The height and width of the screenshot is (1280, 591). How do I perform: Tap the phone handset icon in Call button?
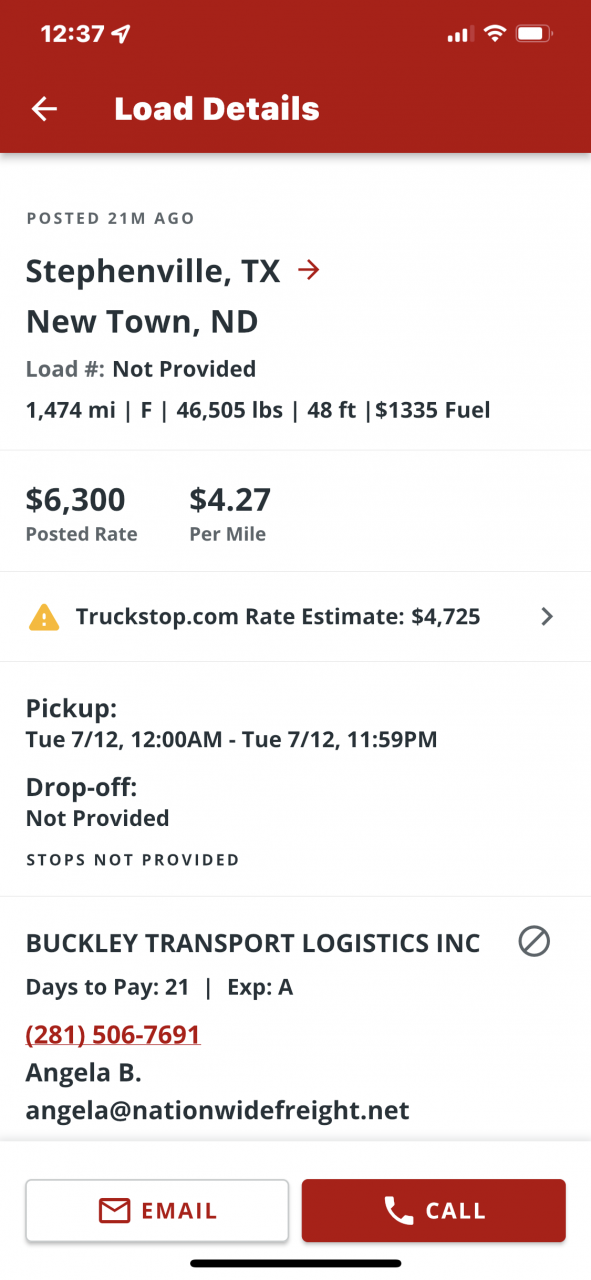(398, 1211)
